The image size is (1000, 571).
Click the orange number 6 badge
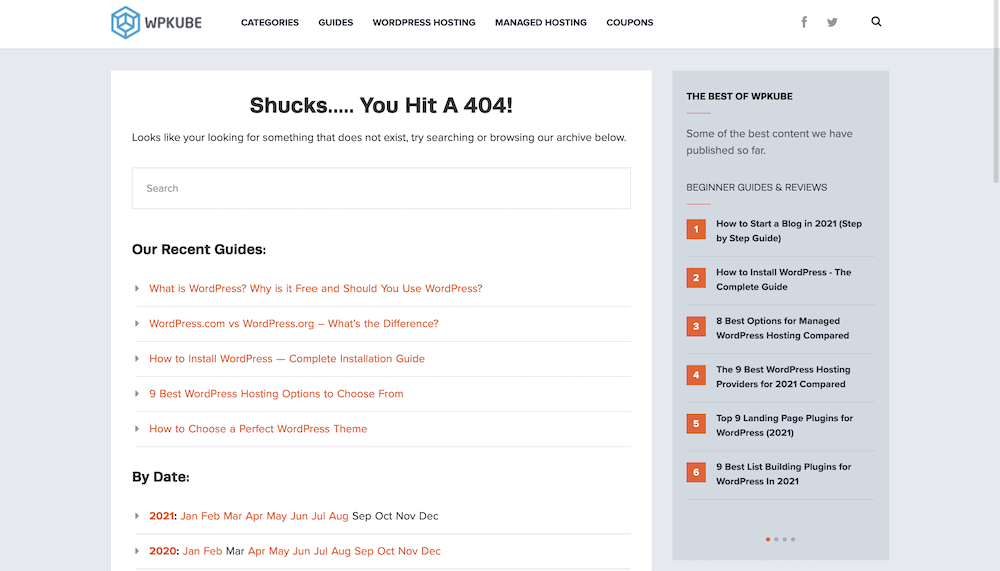click(x=696, y=472)
